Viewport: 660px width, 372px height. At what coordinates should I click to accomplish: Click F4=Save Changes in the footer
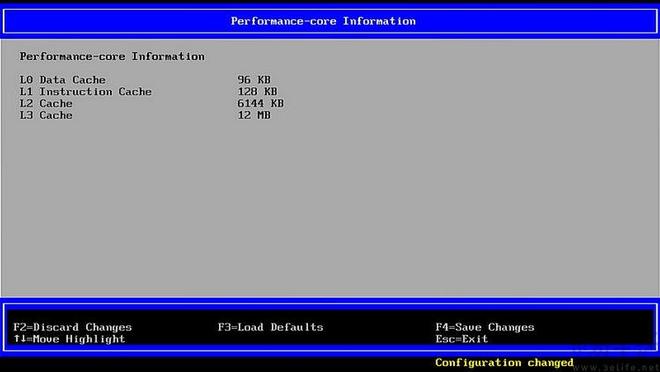[485, 327]
